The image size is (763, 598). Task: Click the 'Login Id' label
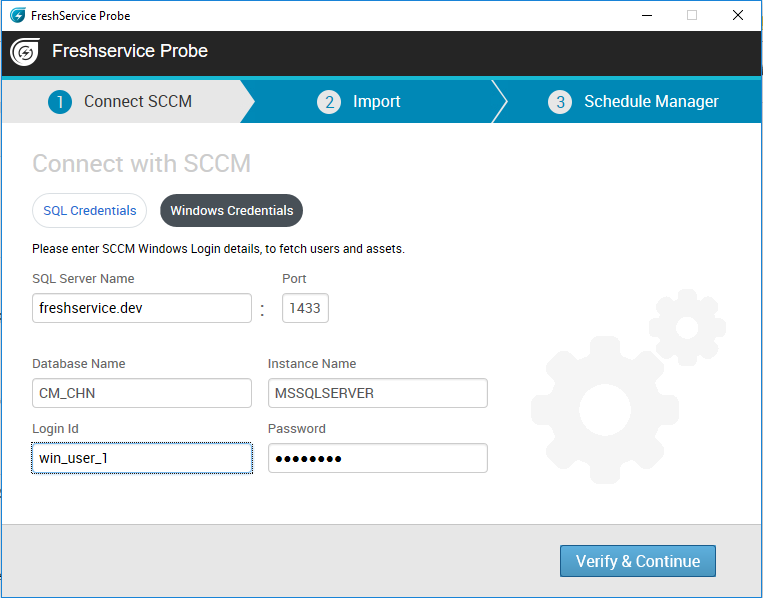click(55, 429)
